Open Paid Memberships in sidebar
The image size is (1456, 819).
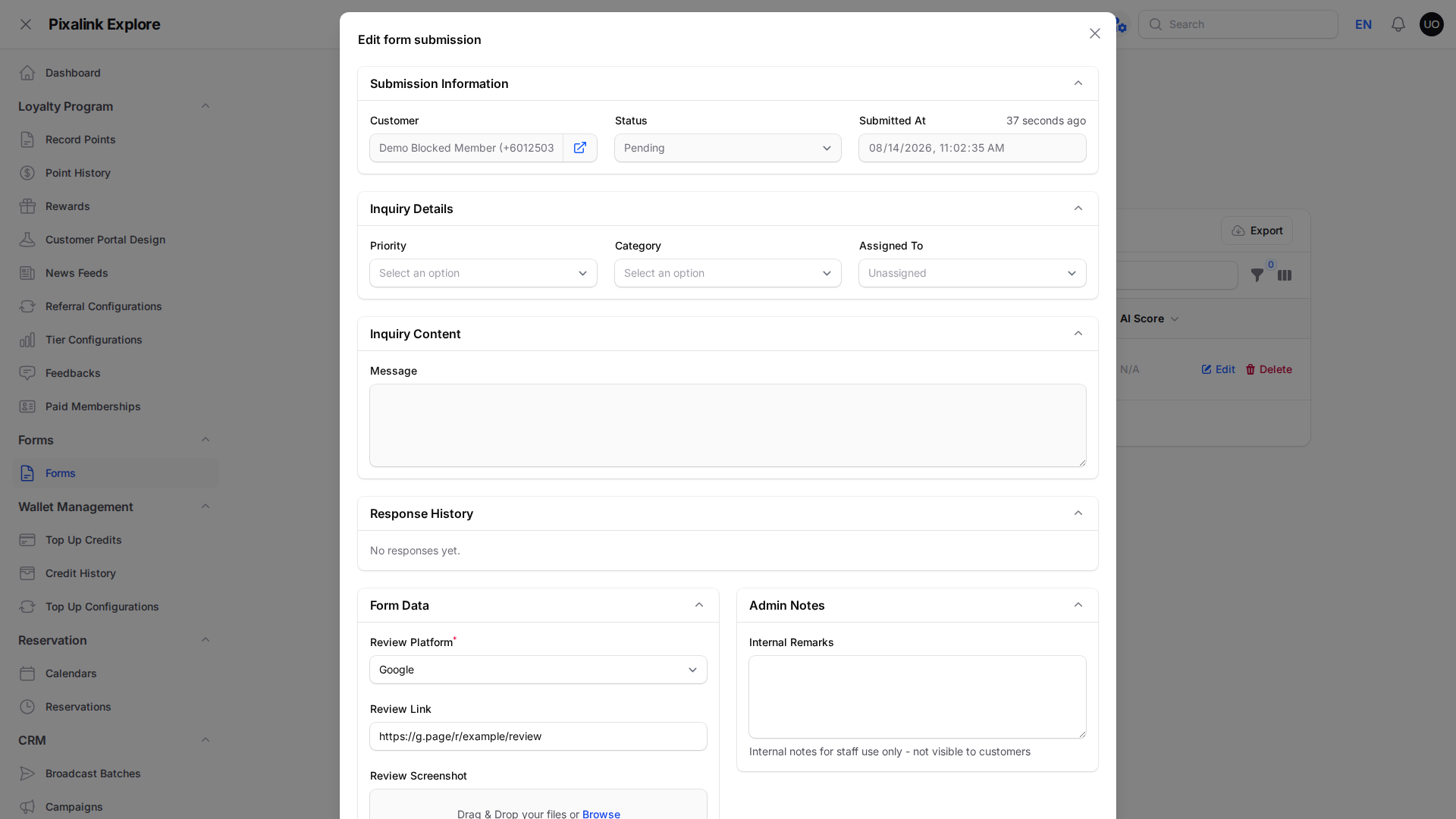pyautogui.click(x=115, y=406)
